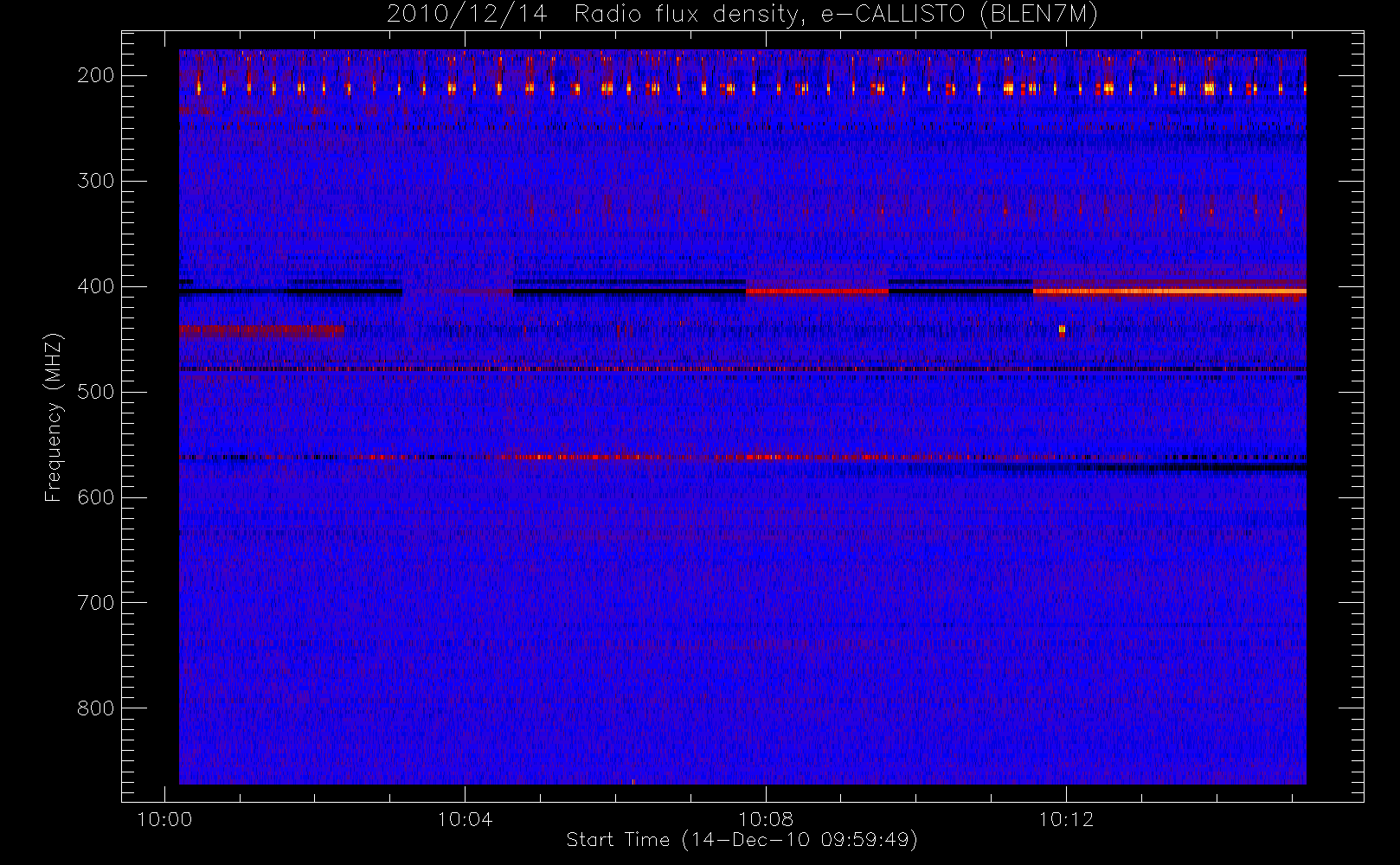Click the plot title mentioning e-CALLISTO (BLEN7M)
Image resolution: width=1400 pixels, height=865 pixels.
742,15
